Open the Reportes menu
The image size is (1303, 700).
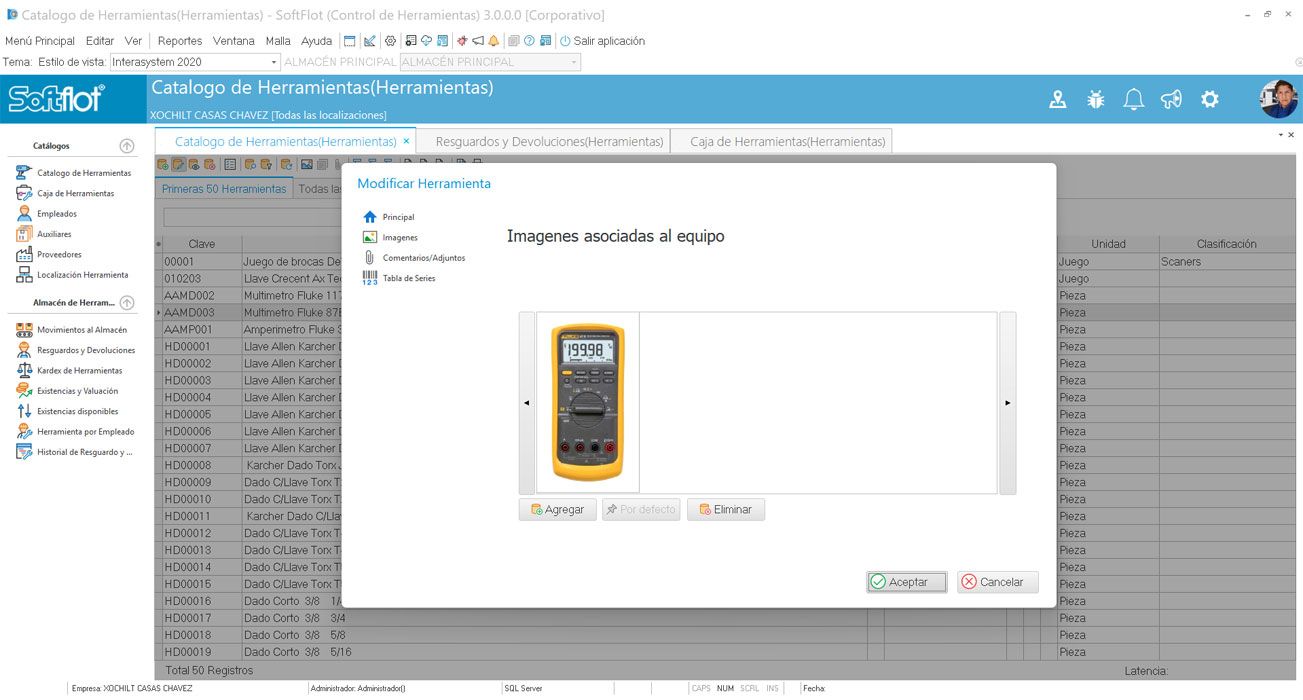(179, 41)
